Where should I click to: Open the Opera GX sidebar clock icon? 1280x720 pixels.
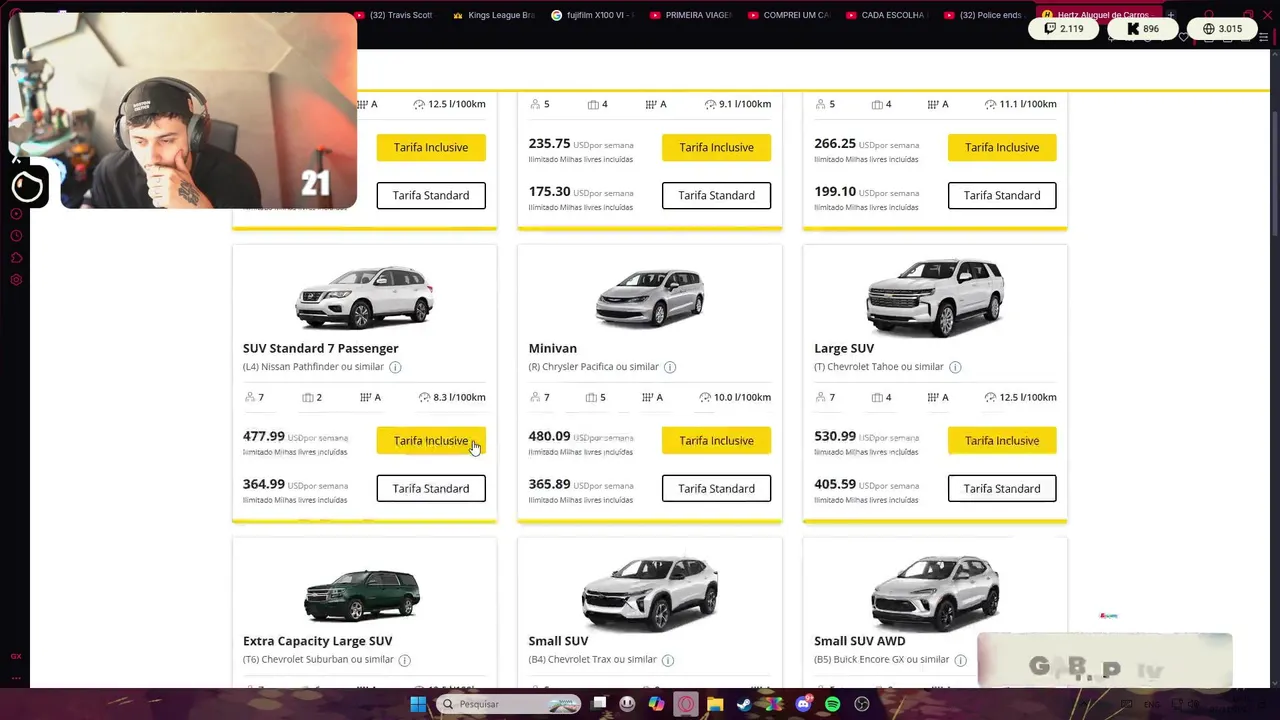pyautogui.click(x=16, y=236)
